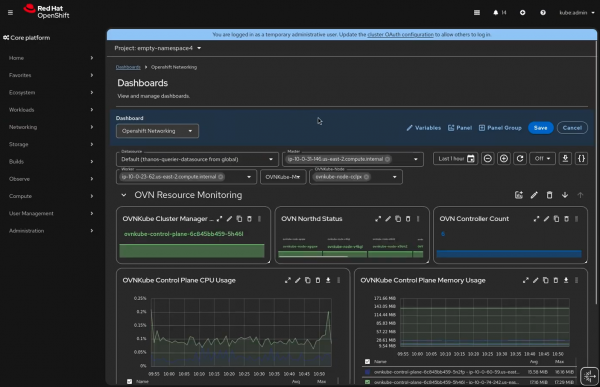Expand the Home navigation section
Screen dimensions: 600x387
pyautogui.click(x=51, y=58)
